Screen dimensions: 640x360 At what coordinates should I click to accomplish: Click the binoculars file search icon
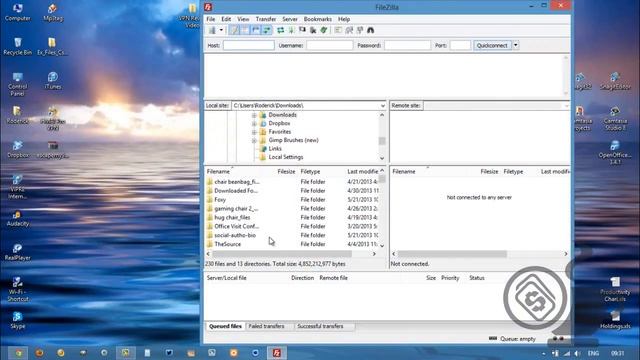coord(371,30)
